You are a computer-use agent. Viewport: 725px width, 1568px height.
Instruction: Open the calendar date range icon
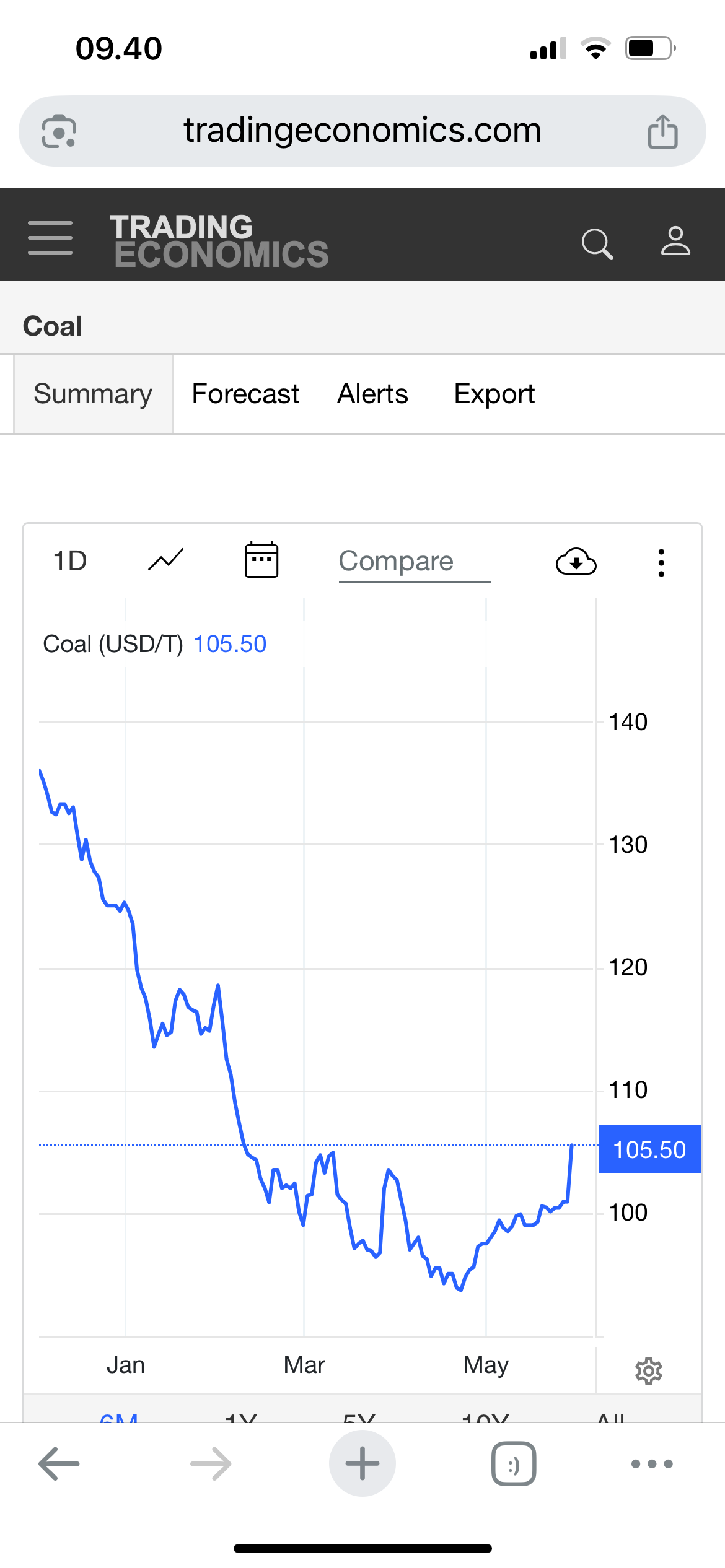click(x=261, y=560)
